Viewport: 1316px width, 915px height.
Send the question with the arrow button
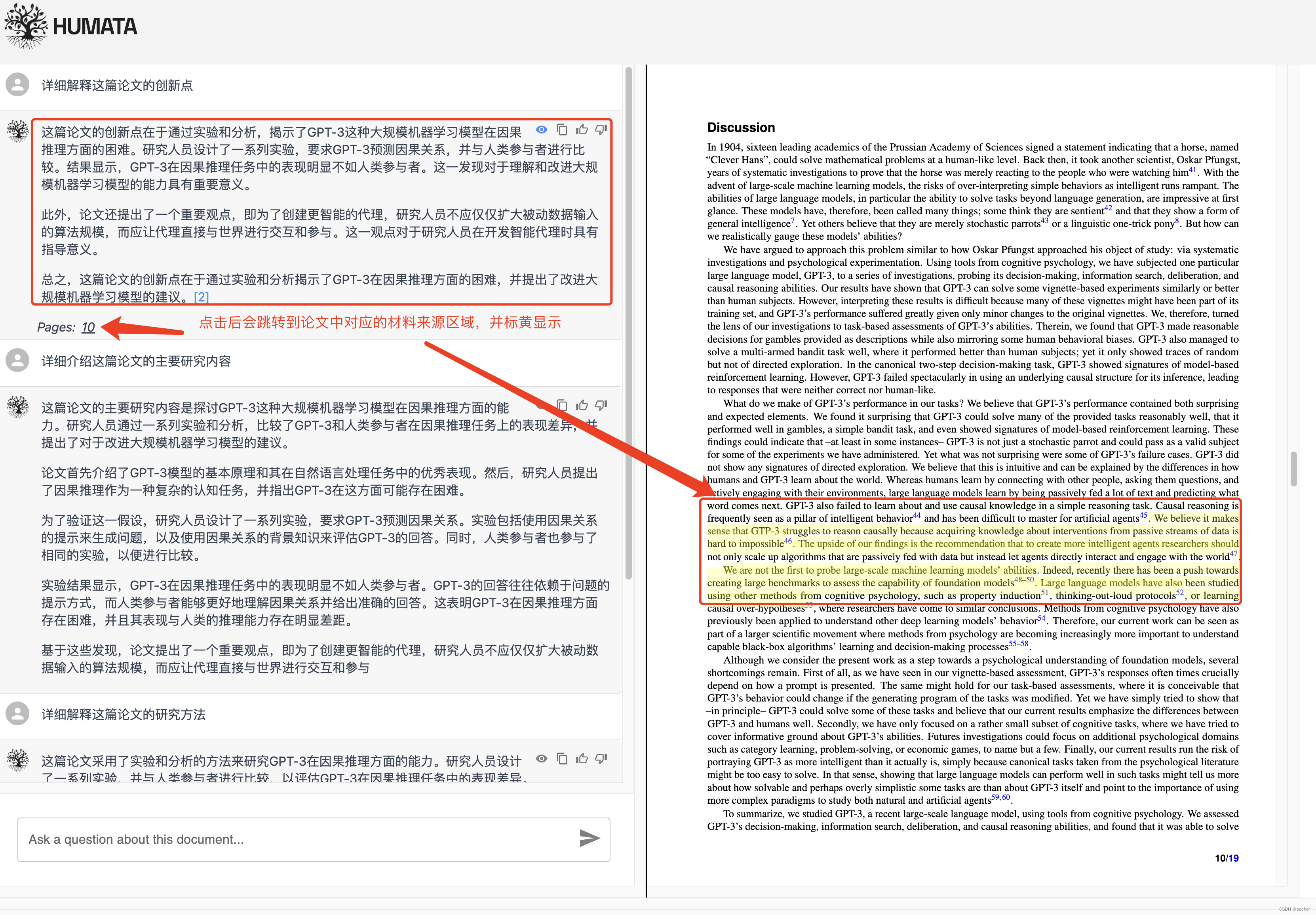coord(589,838)
